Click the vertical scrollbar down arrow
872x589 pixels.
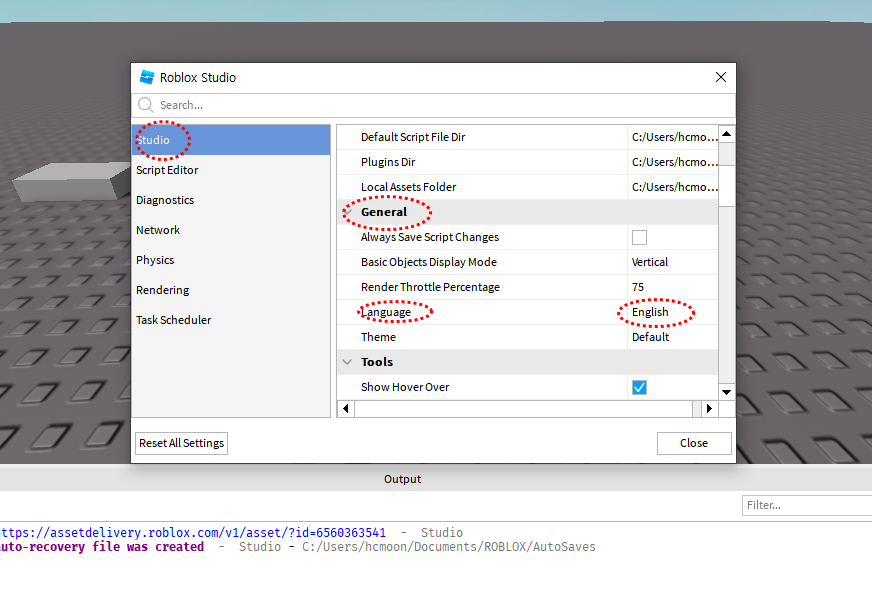[726, 392]
